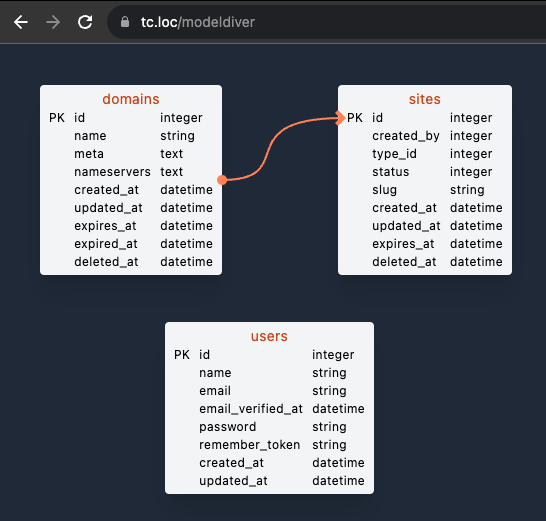Select the domains table title

click(131, 99)
